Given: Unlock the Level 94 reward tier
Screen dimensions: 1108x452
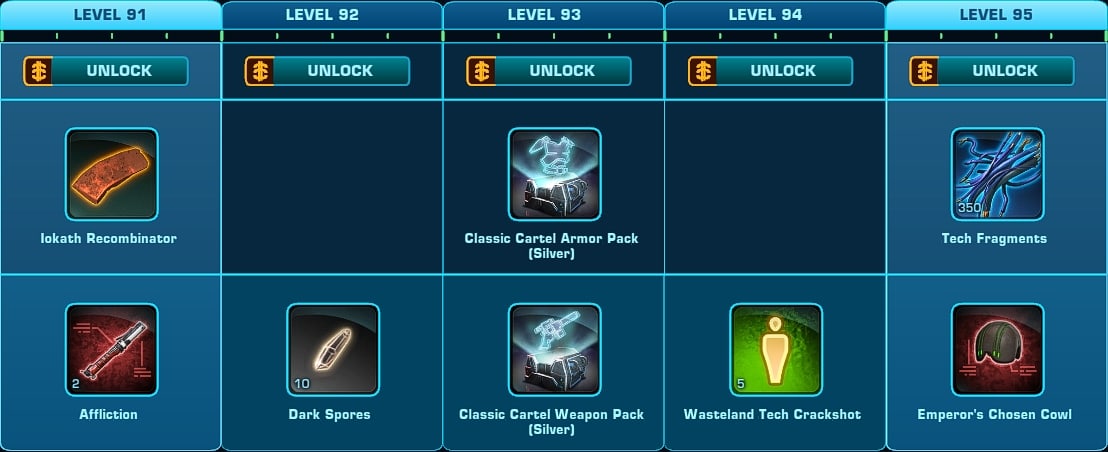Looking at the screenshot, I should (x=770, y=71).
